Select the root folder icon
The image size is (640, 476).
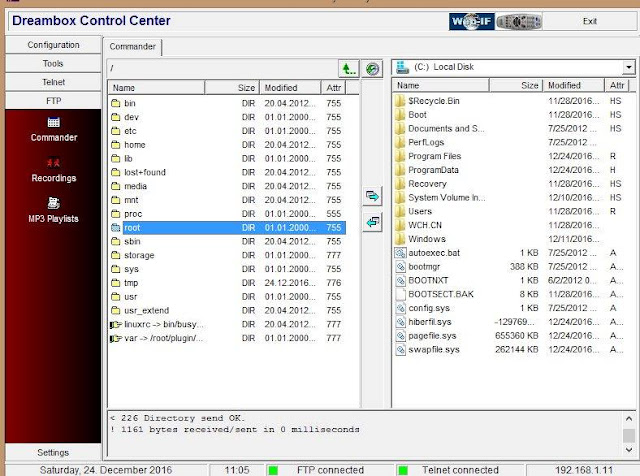click(116, 228)
